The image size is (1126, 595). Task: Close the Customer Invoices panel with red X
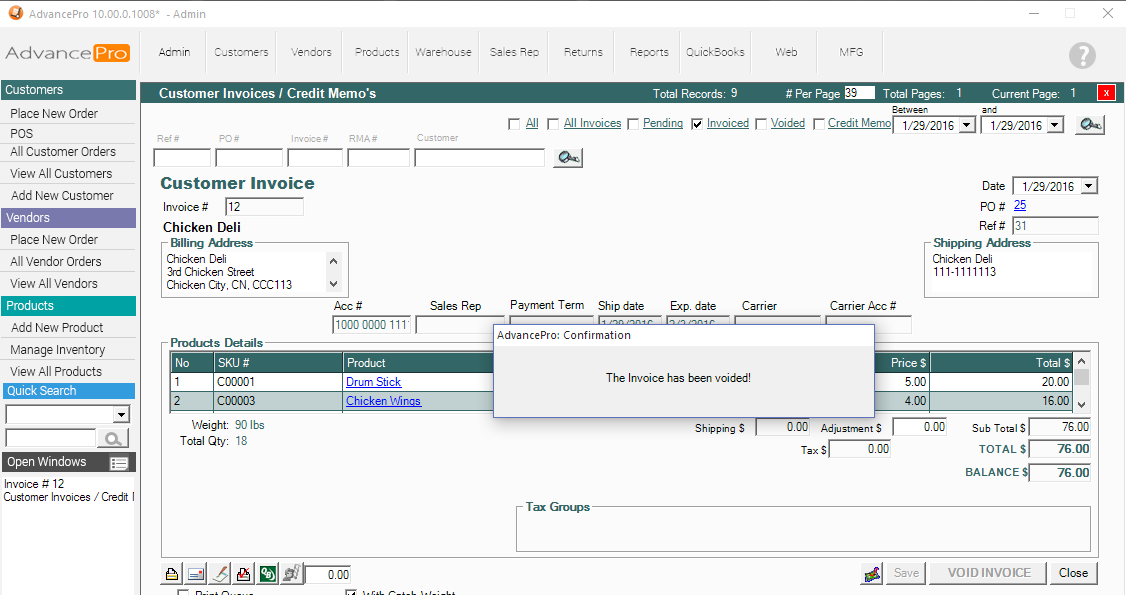coord(1106,93)
